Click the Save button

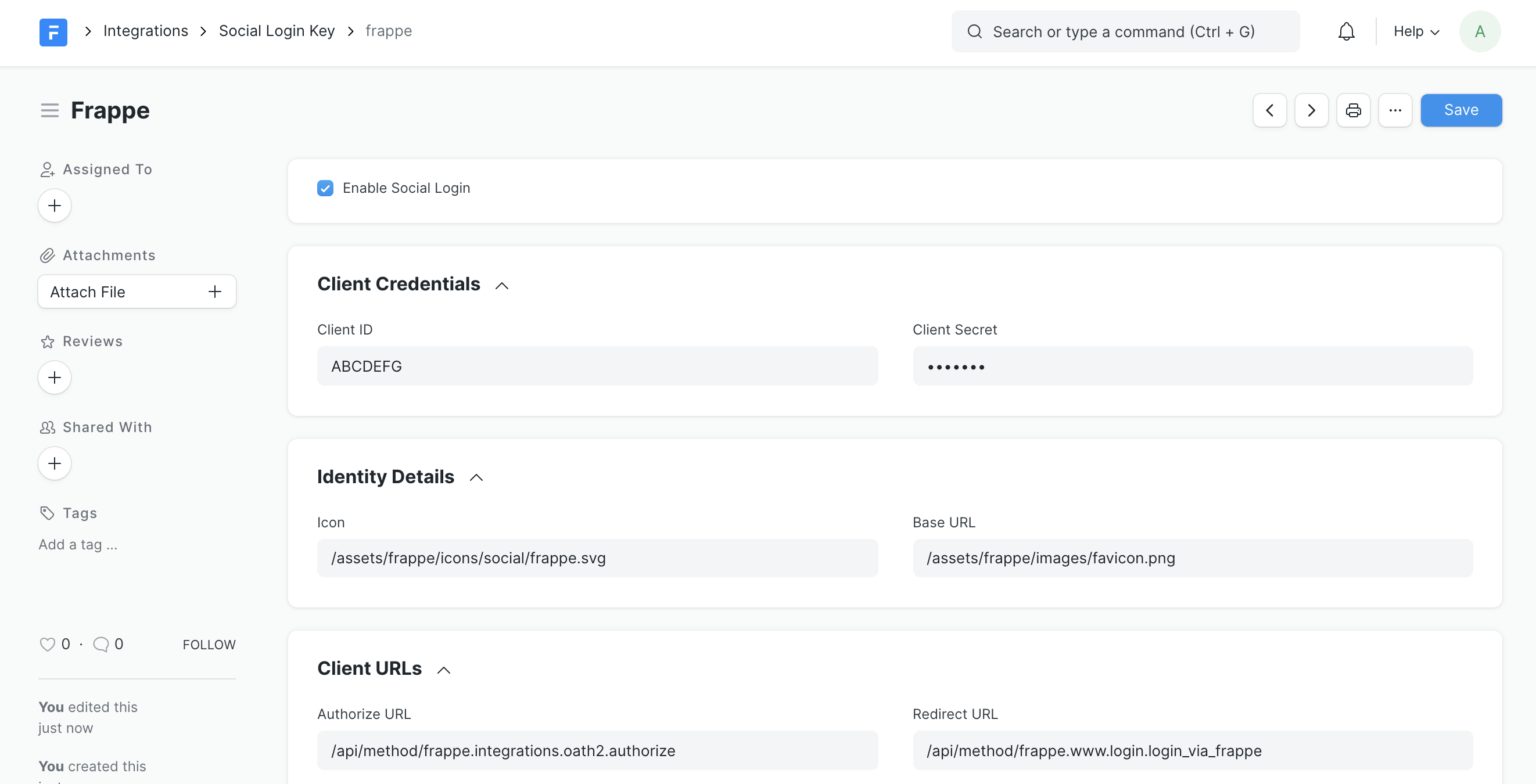1461,110
